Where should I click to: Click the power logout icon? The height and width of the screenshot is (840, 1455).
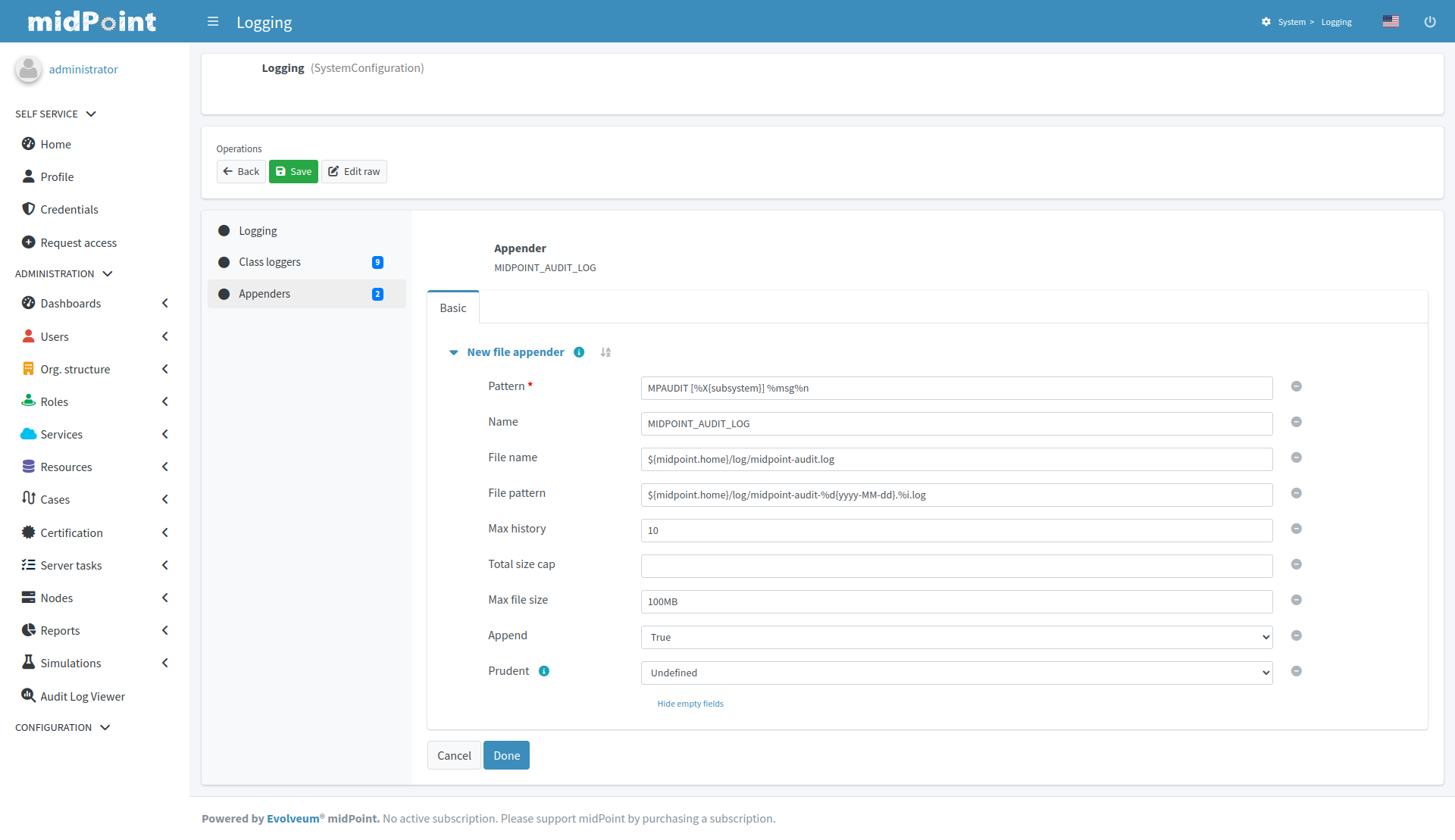pos(1429,22)
